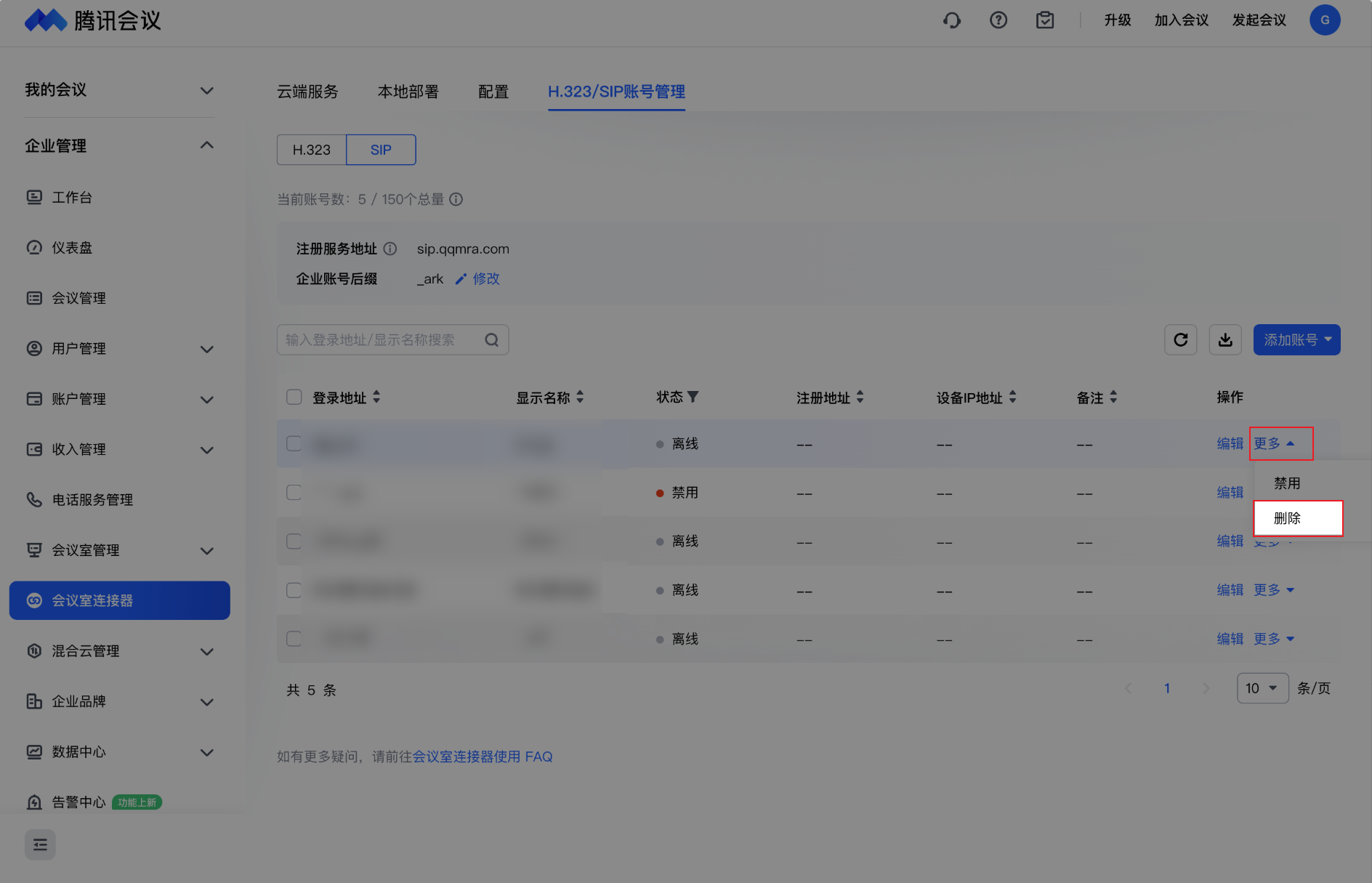The image size is (1372, 883).
Task: Select the last row's checkbox
Action: click(x=294, y=639)
